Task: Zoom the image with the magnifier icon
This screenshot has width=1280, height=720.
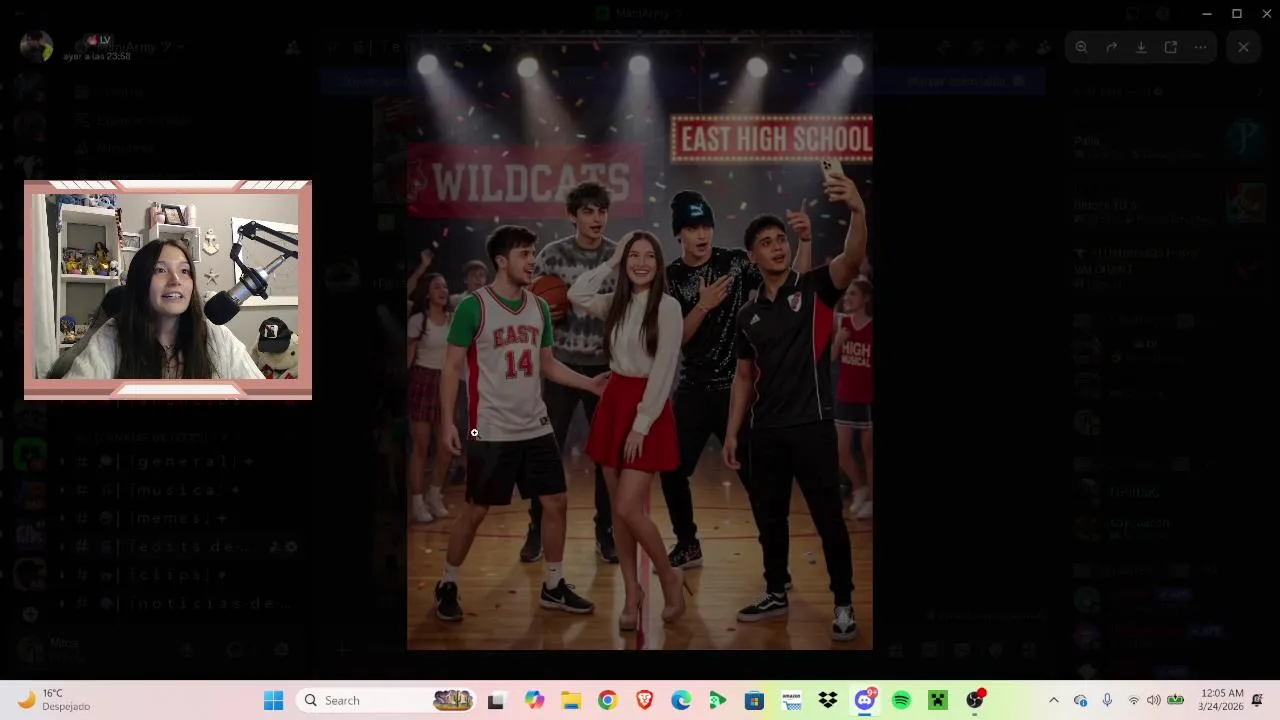Action: pyautogui.click(x=1081, y=47)
